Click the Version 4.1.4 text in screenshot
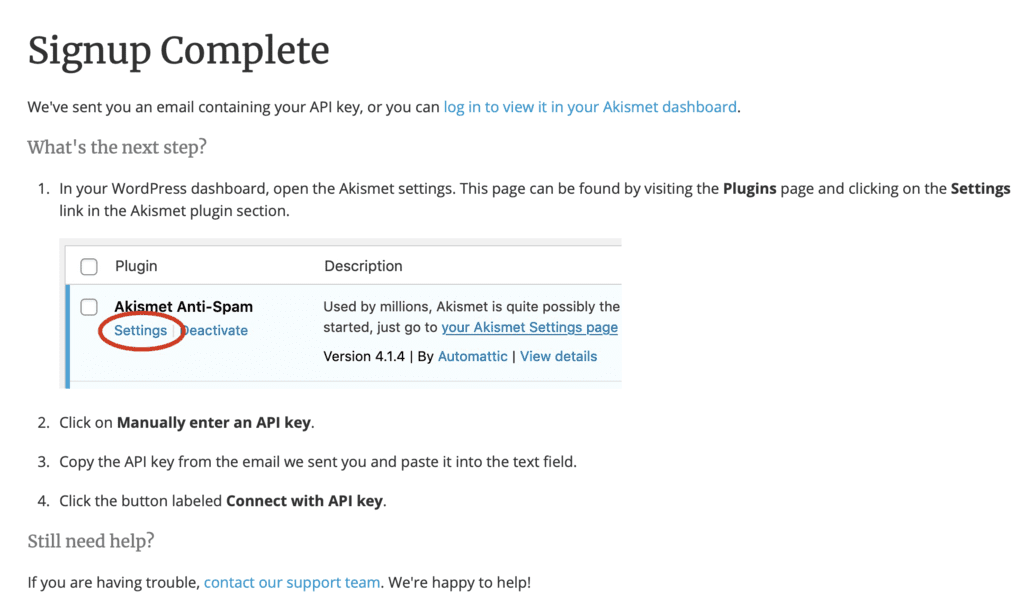 click(365, 356)
